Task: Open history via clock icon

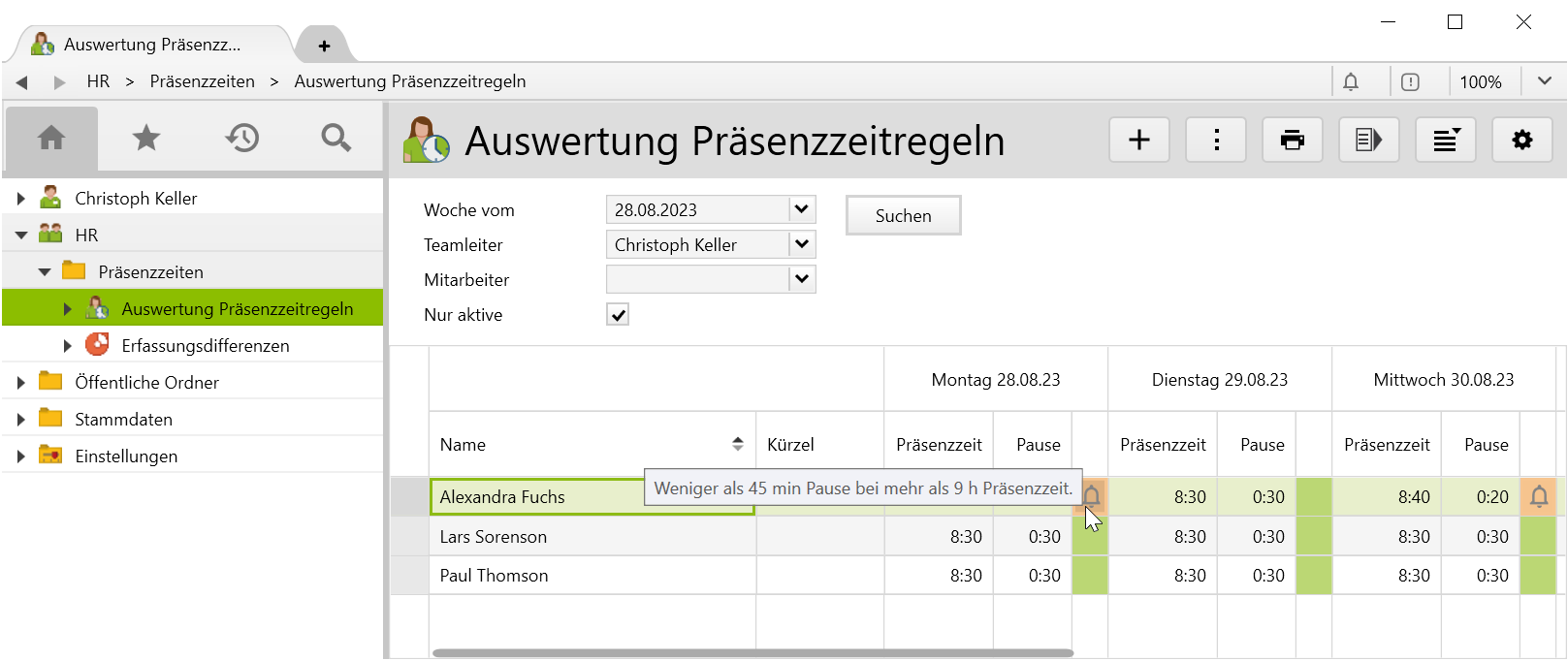Action: [x=241, y=139]
